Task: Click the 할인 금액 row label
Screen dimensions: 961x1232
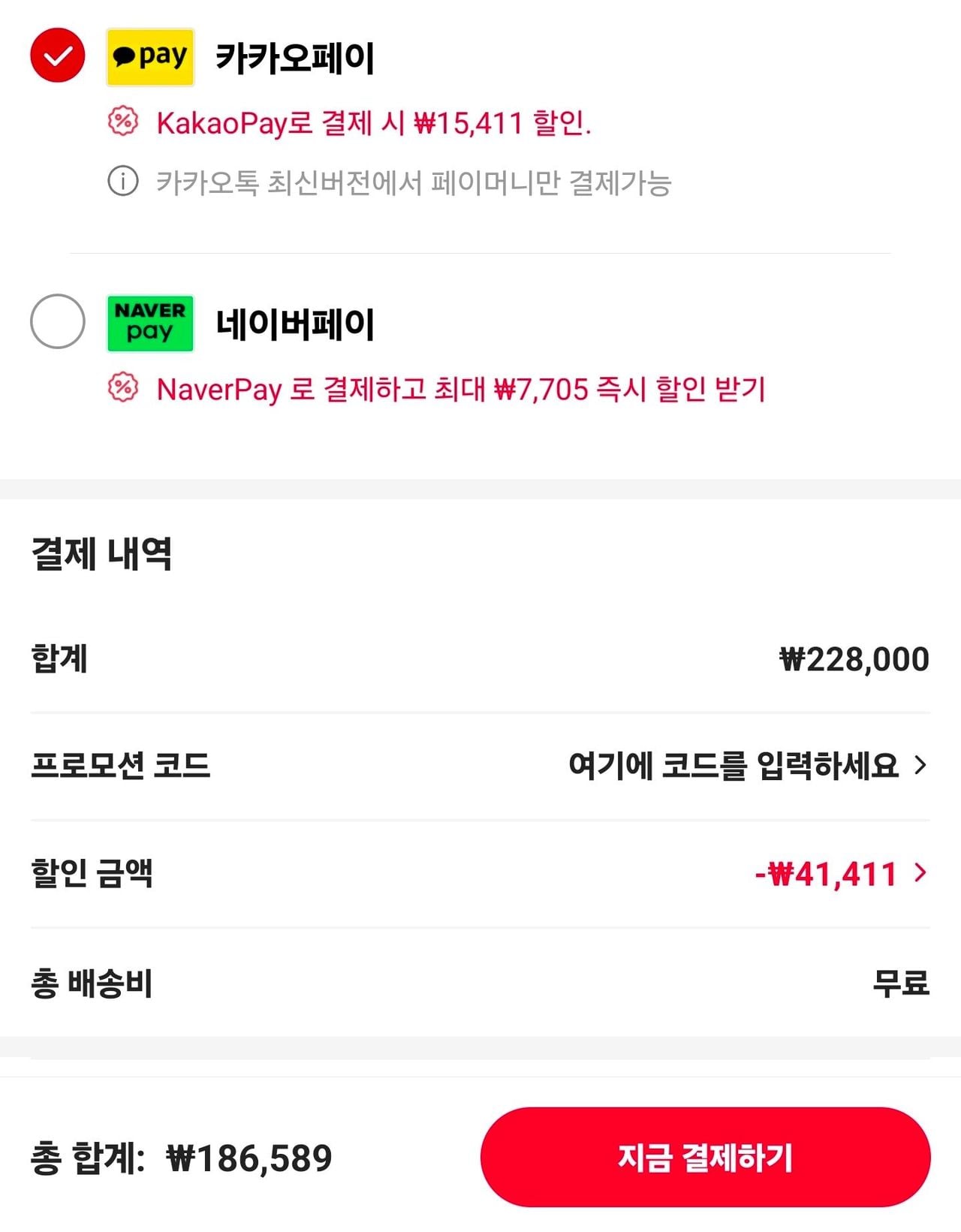Action: pyautogui.click(x=92, y=873)
